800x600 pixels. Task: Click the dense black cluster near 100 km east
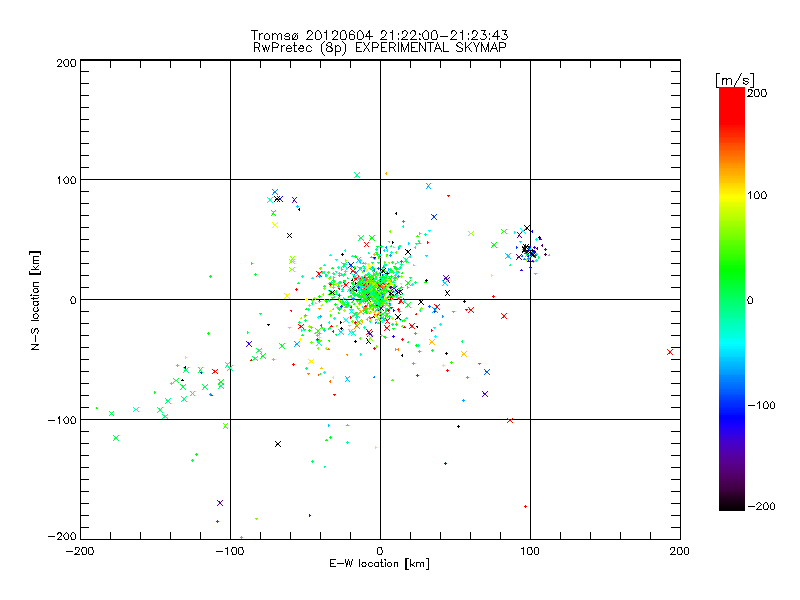(529, 251)
